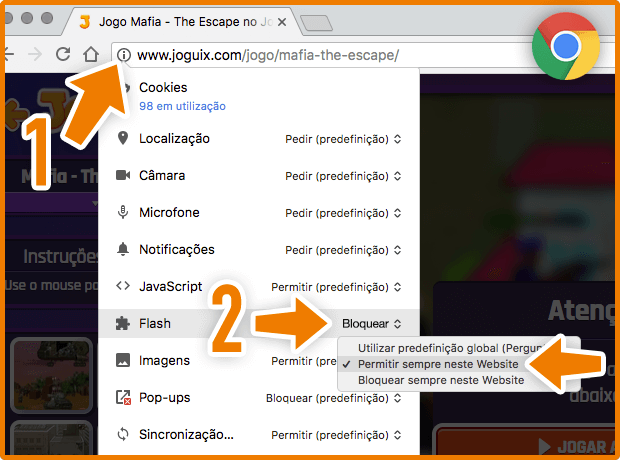Click the Câmara video camera icon

coord(123,175)
